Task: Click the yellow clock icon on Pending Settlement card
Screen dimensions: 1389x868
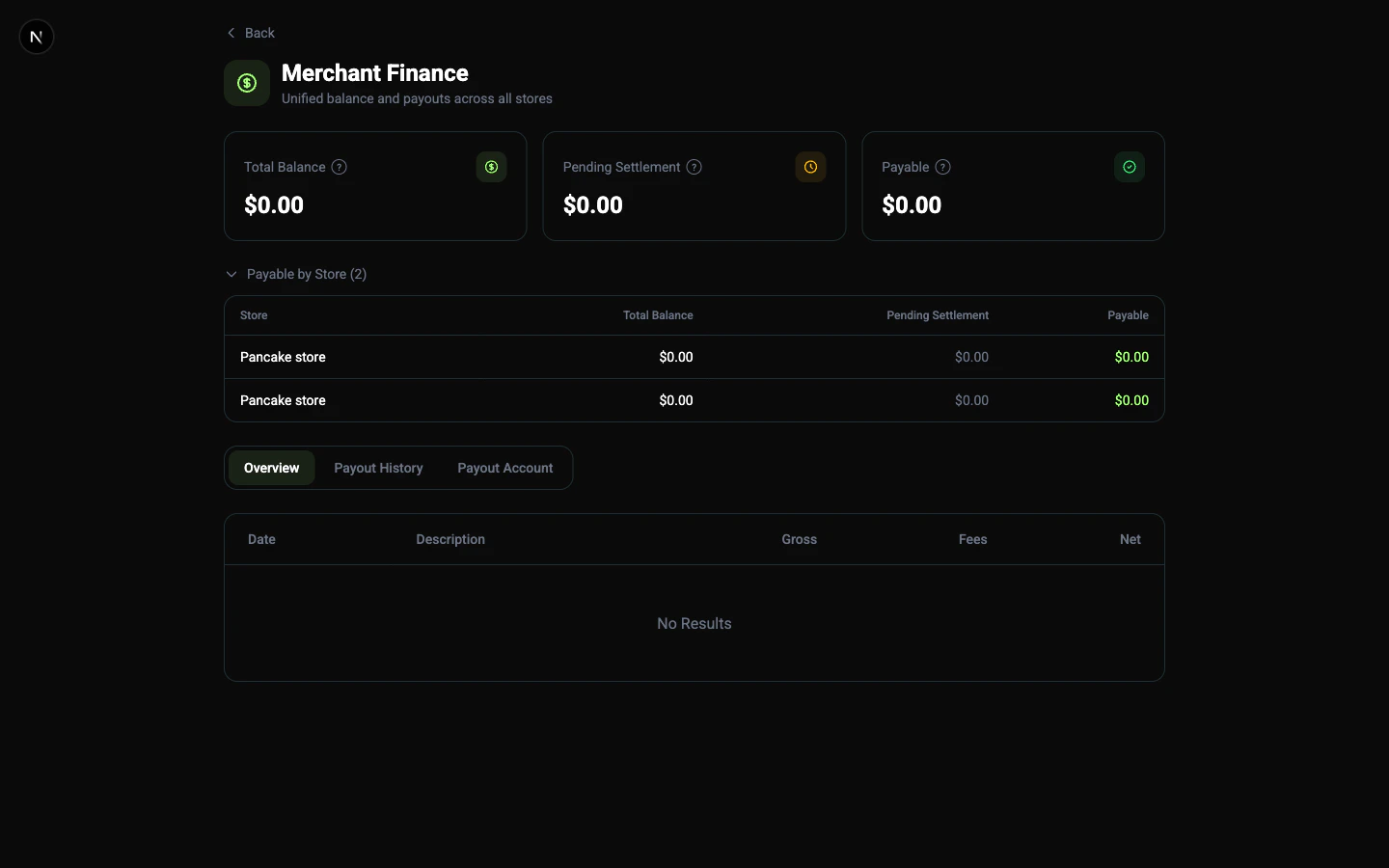Action: 809,167
